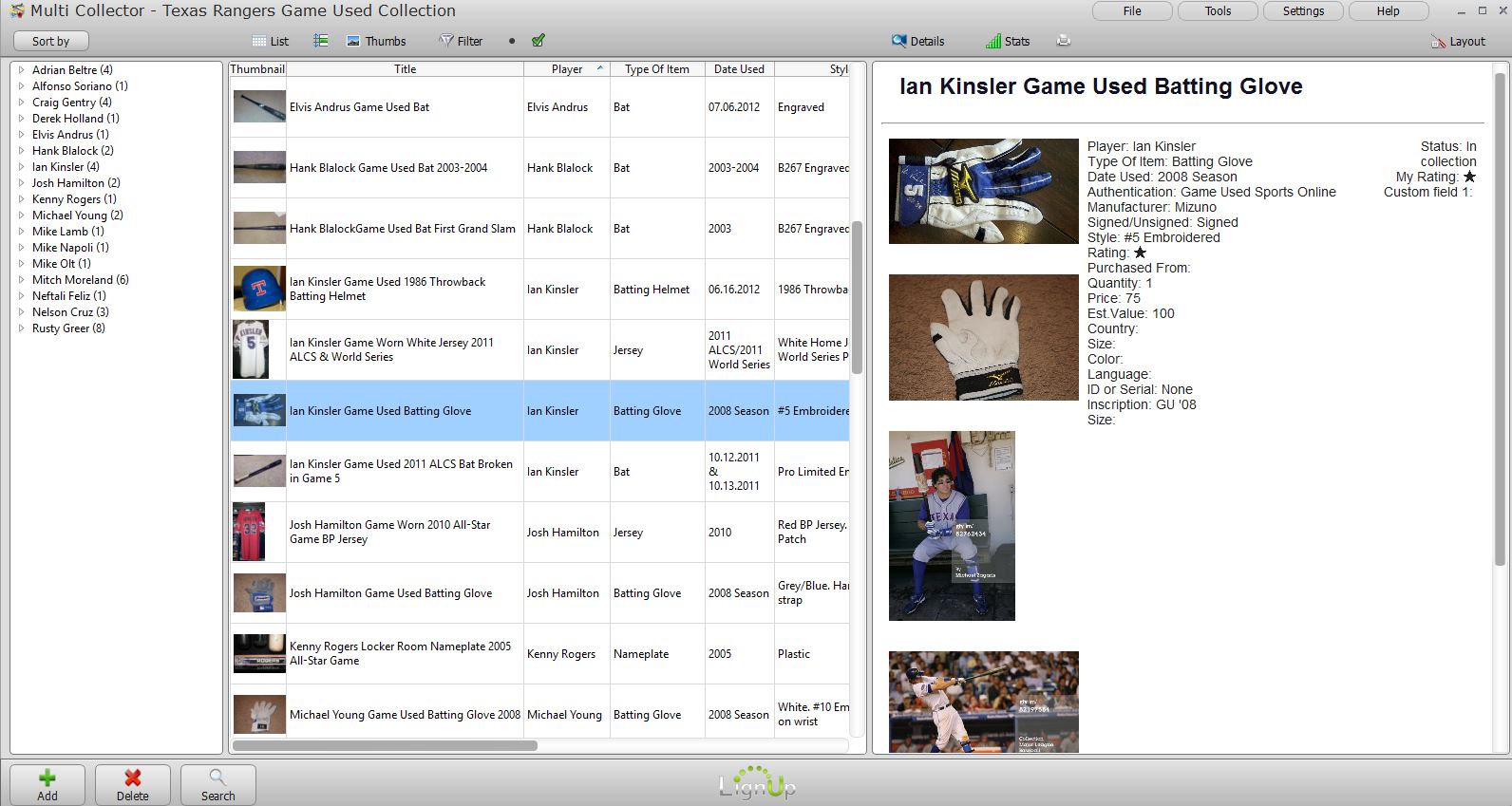Open the blue batting glove photo in details
1512x806 pixels.
983,191
